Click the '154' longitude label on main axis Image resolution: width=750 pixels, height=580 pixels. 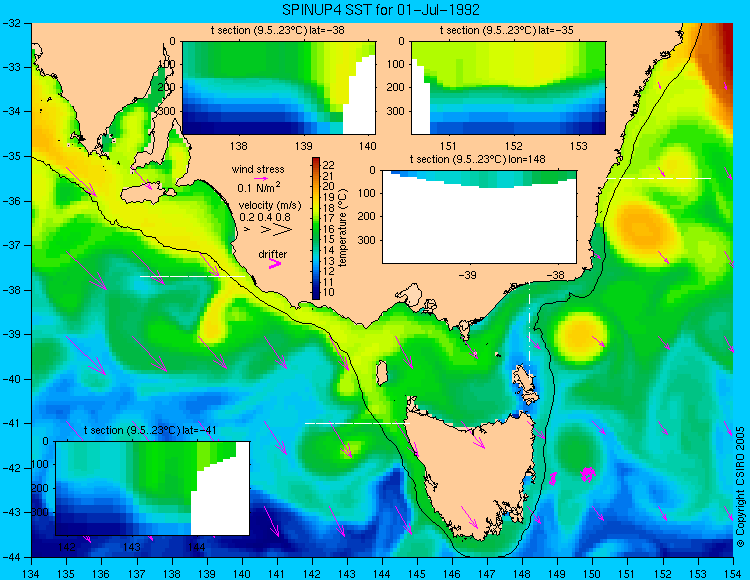(733, 573)
